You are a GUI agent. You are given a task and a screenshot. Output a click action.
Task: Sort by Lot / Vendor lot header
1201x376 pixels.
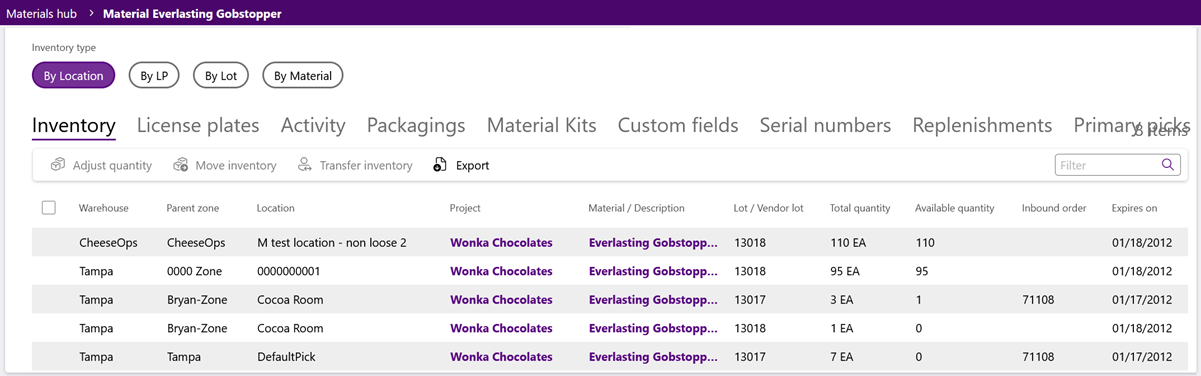click(768, 208)
